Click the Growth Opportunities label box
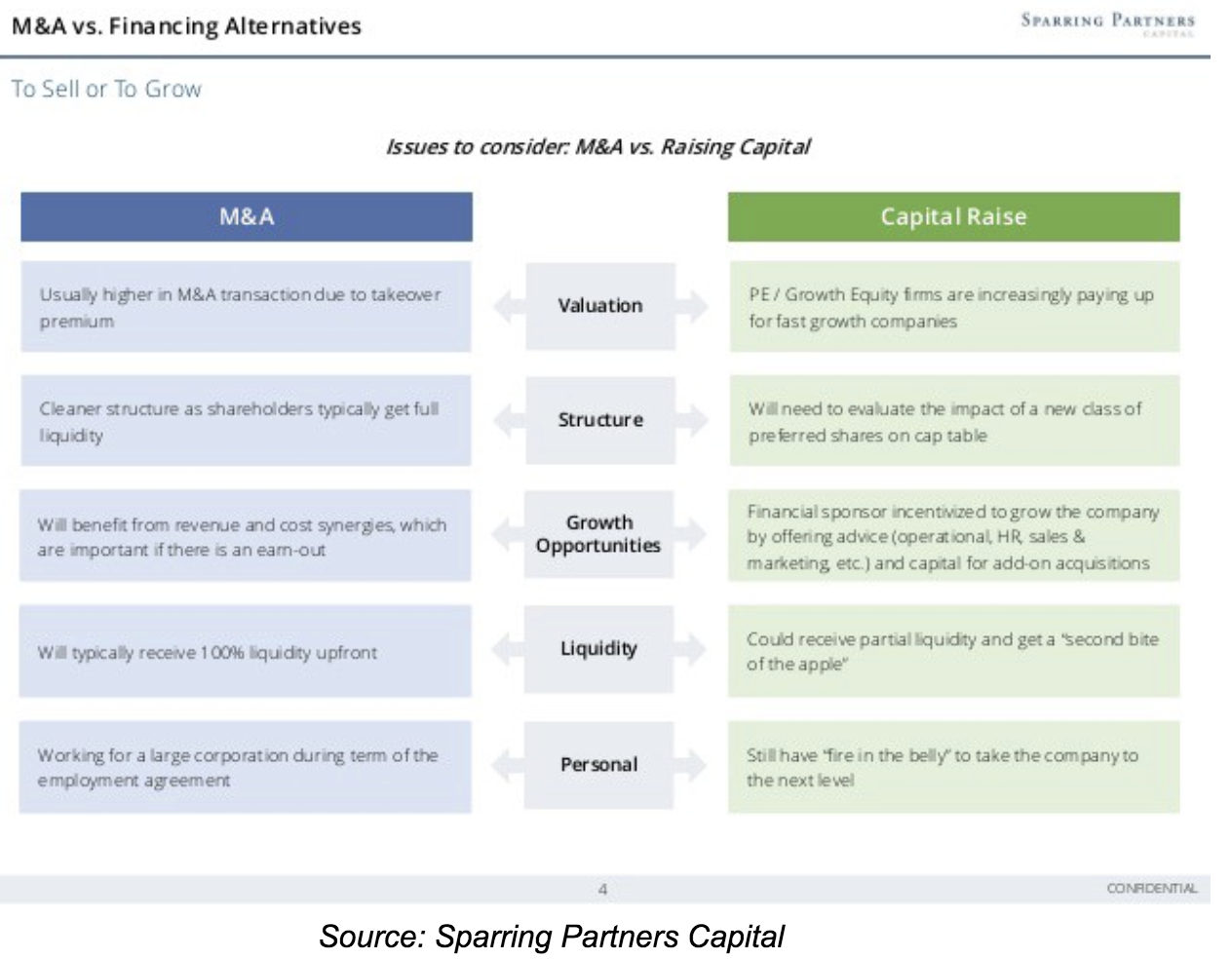This screenshot has width=1232, height=959. (598, 534)
